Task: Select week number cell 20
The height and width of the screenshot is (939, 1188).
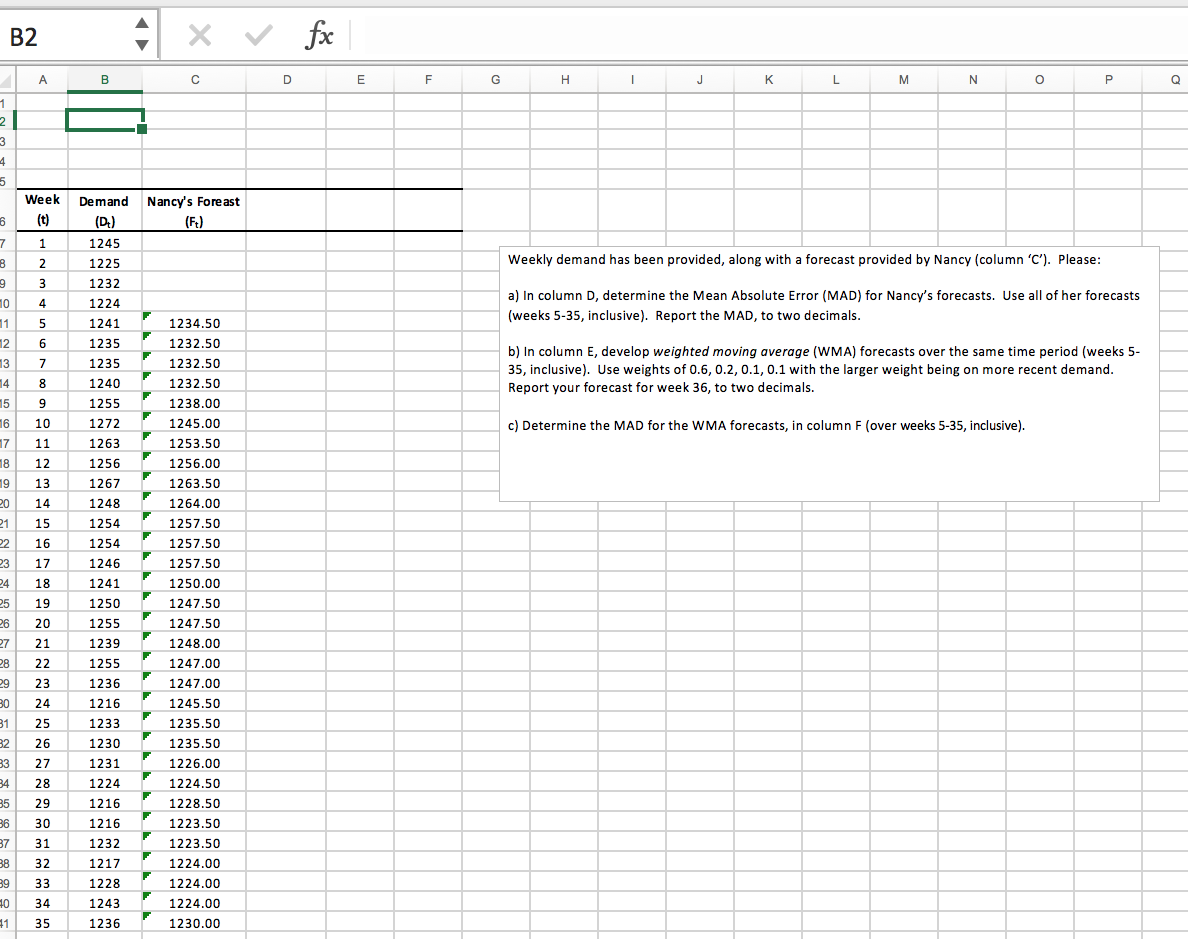Action: pos(42,623)
